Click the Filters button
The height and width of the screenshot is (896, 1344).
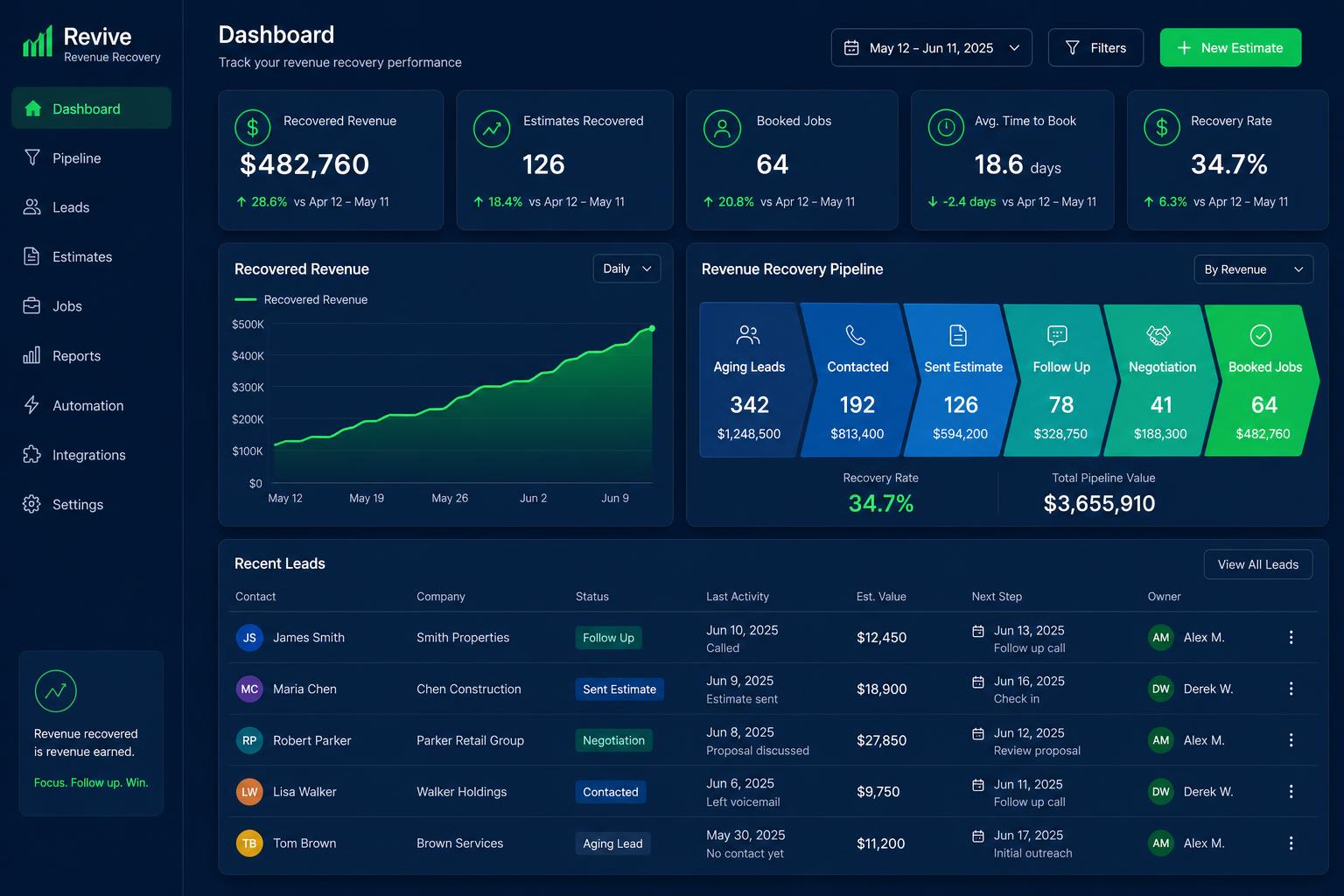(1095, 48)
